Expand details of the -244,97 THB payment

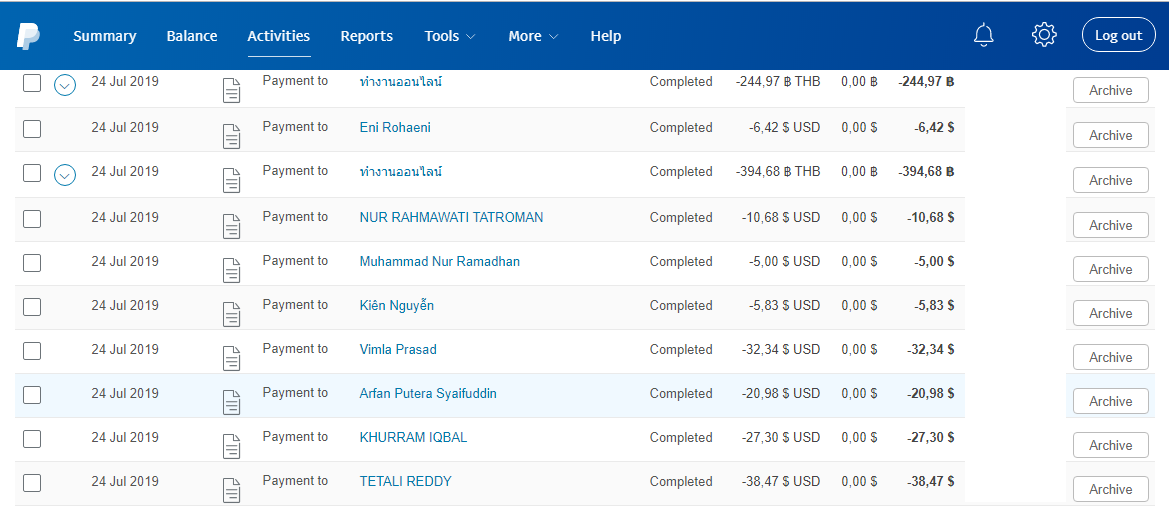tap(66, 85)
